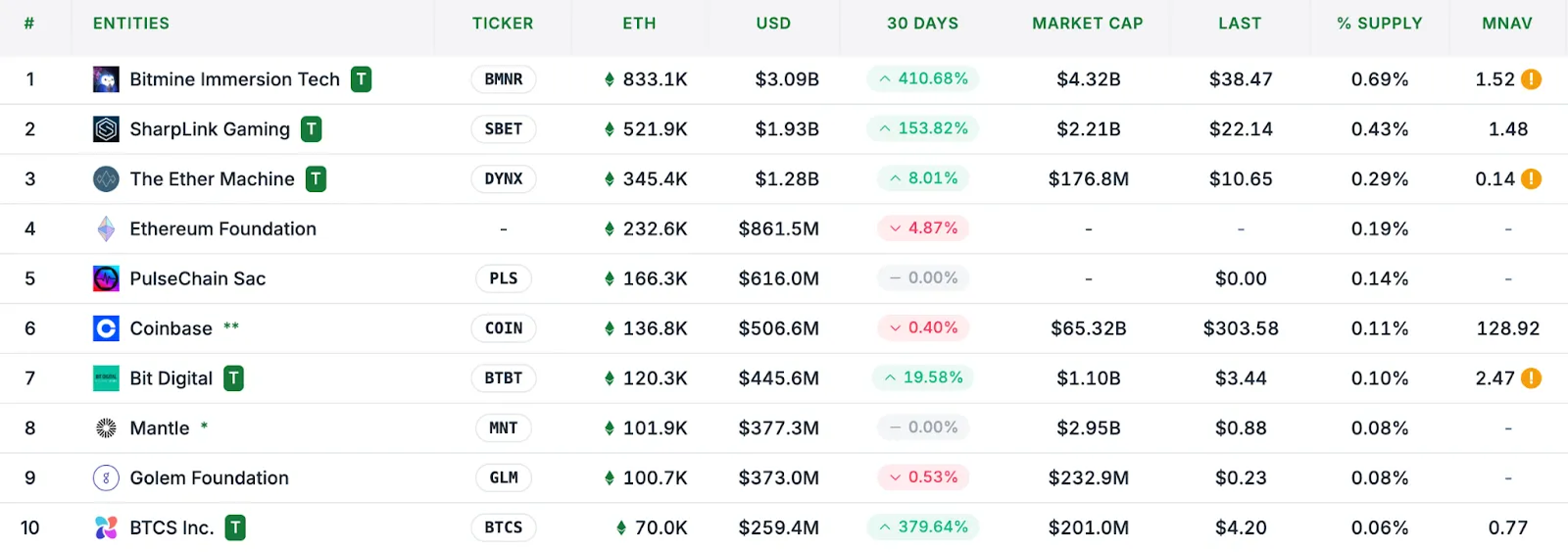Click the Coinbase blue logo icon

106,328
